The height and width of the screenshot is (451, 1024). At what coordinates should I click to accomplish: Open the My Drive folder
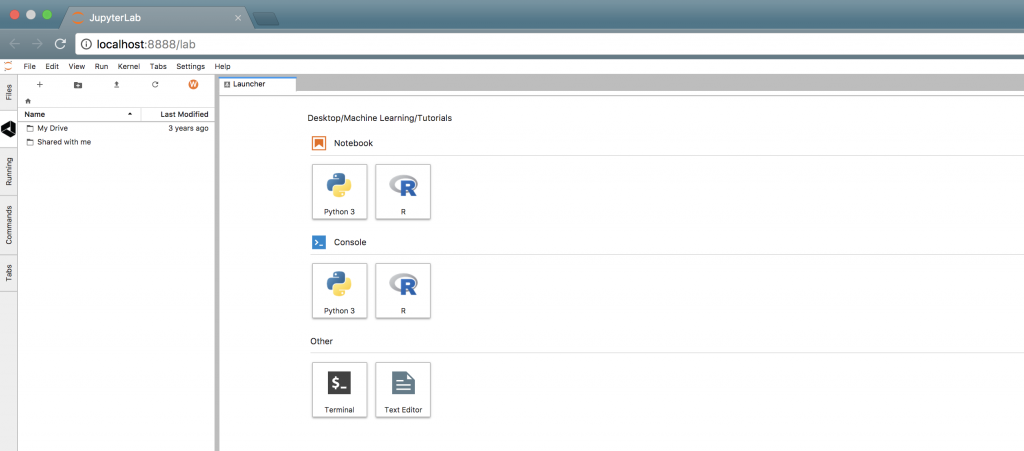[52, 128]
